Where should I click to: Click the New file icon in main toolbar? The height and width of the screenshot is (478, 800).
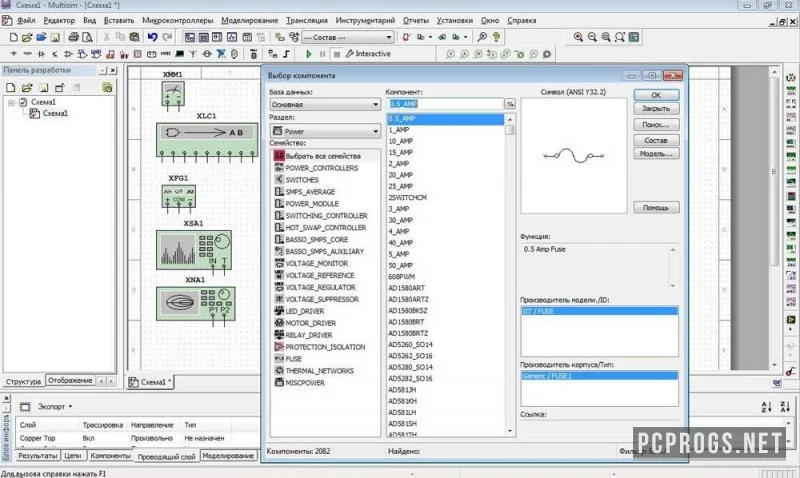point(14,37)
